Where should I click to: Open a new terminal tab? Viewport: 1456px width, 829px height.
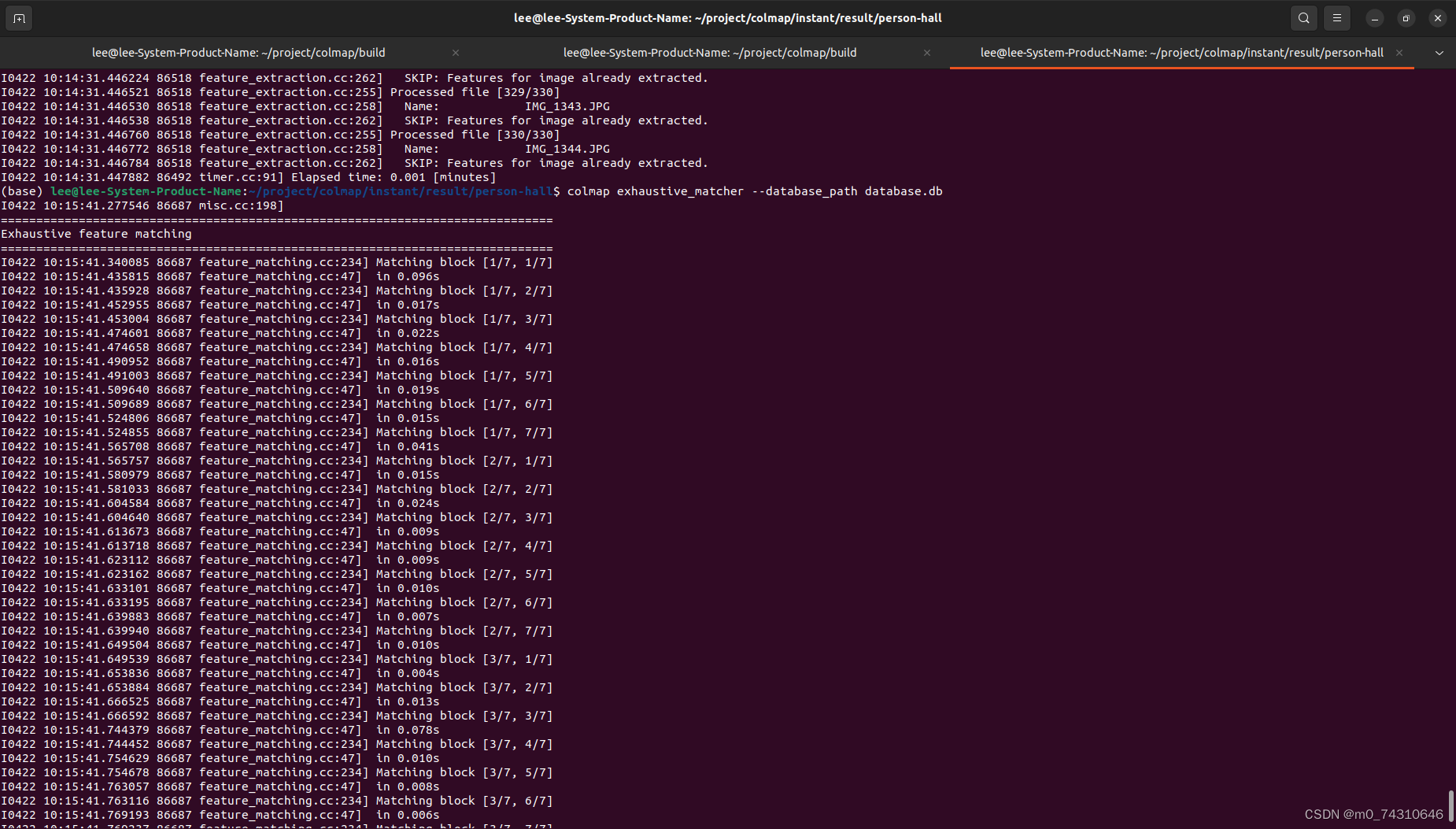point(19,18)
